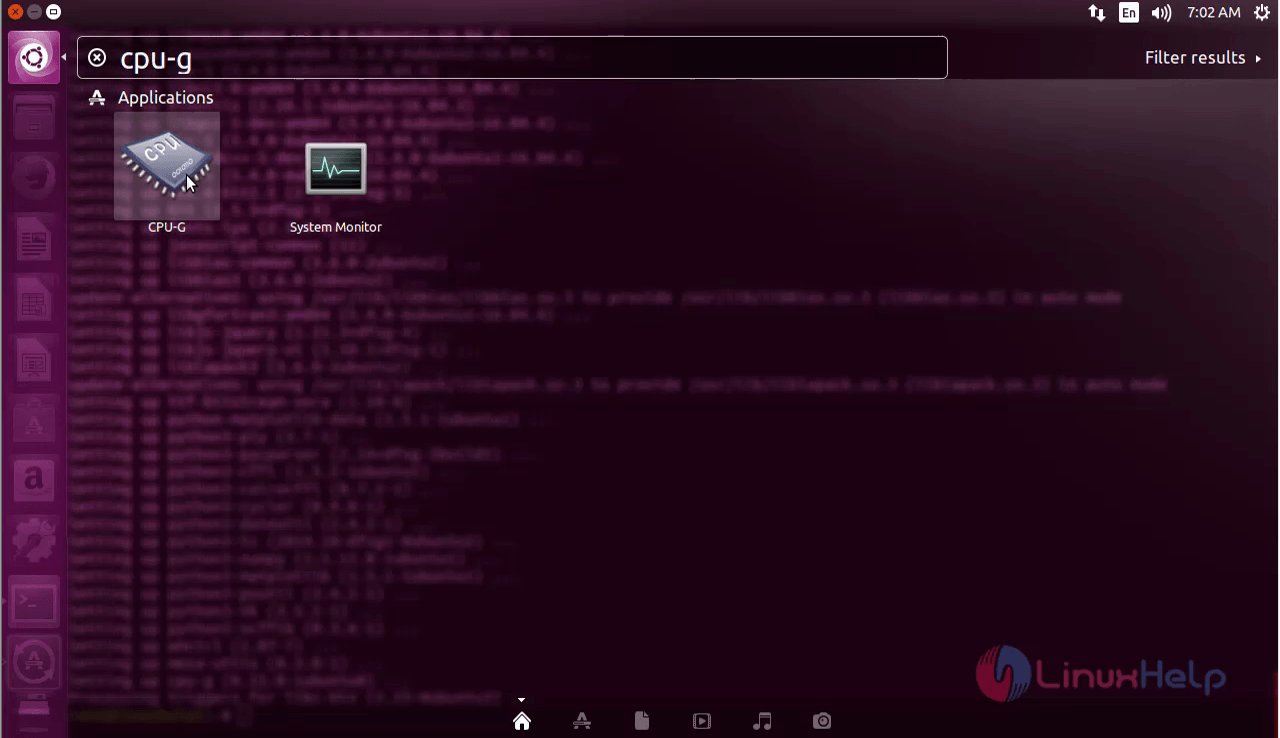1280x738 pixels.
Task: Open the En keyboard layout indicator
Action: tap(1129, 13)
